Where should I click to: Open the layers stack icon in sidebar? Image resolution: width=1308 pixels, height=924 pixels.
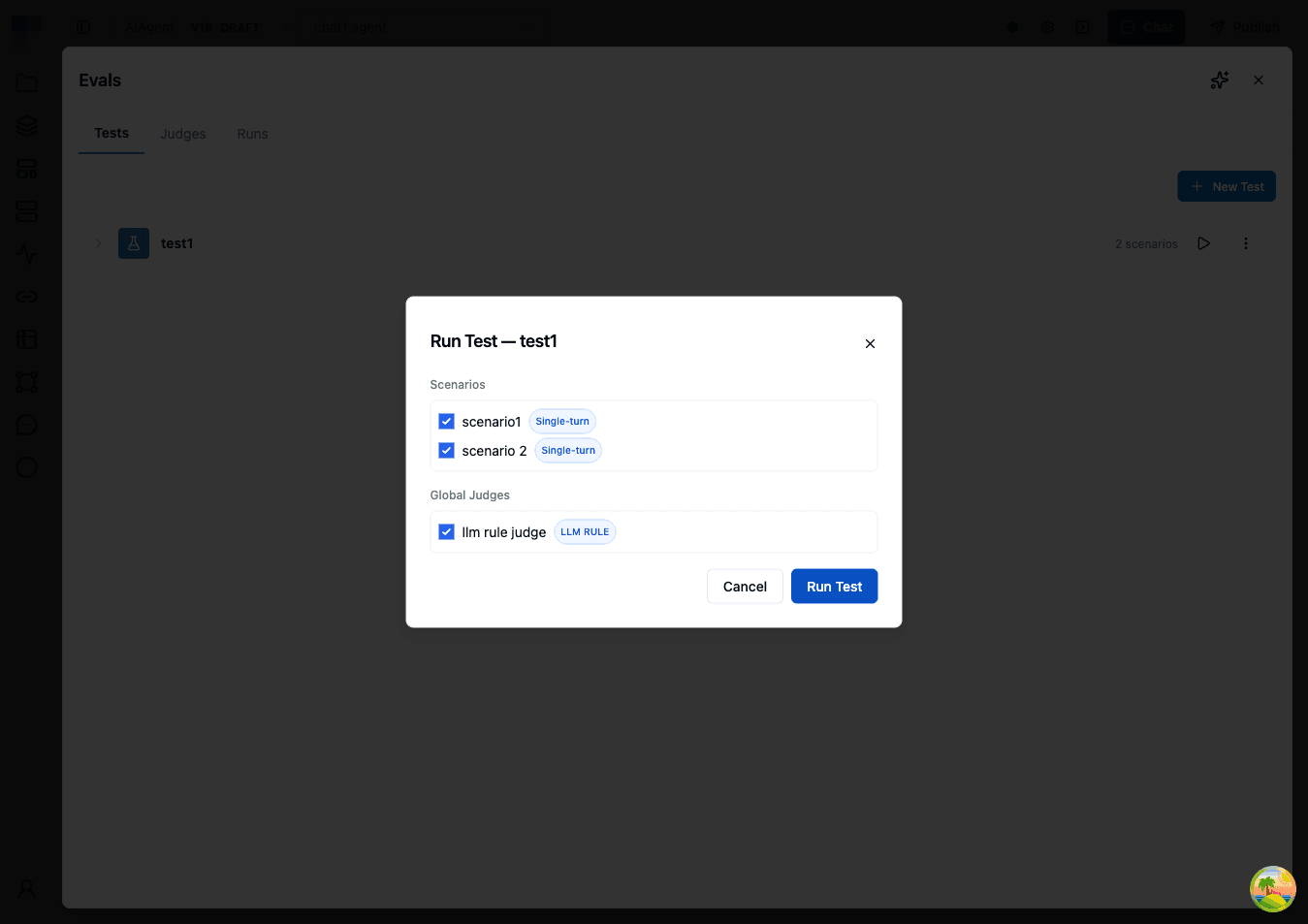coord(26,125)
